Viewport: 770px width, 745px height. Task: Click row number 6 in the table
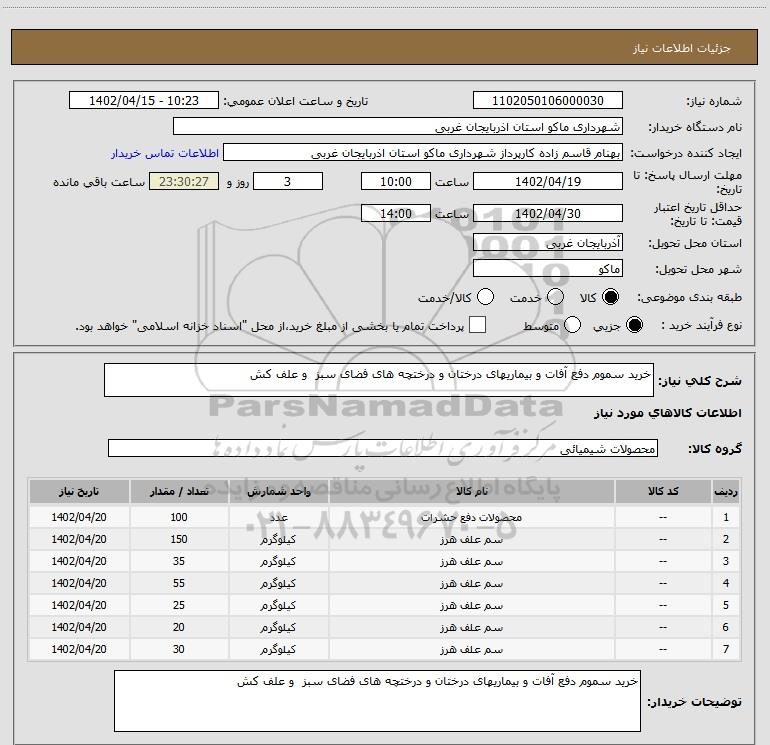(x=726, y=627)
